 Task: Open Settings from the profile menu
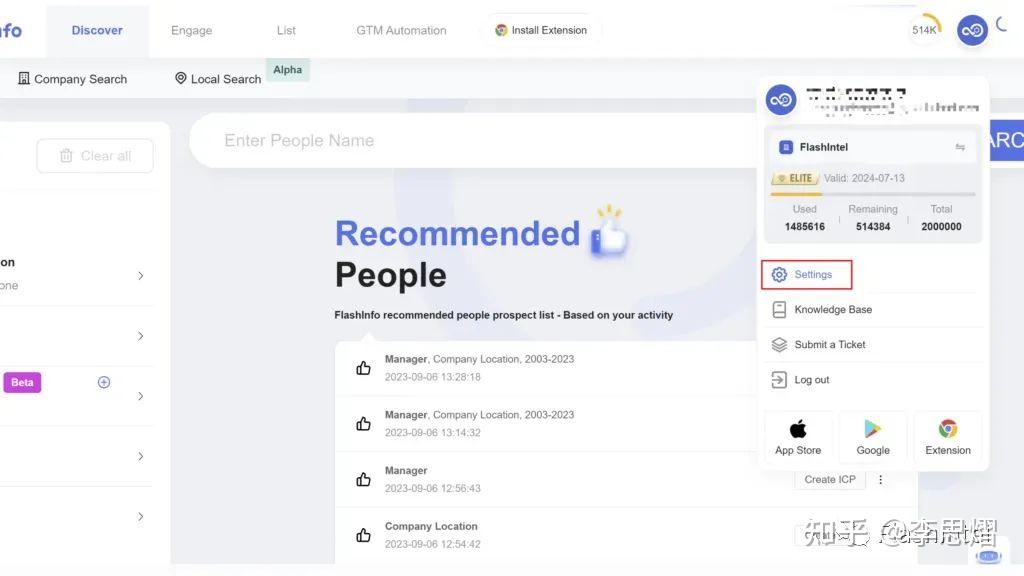(806, 273)
